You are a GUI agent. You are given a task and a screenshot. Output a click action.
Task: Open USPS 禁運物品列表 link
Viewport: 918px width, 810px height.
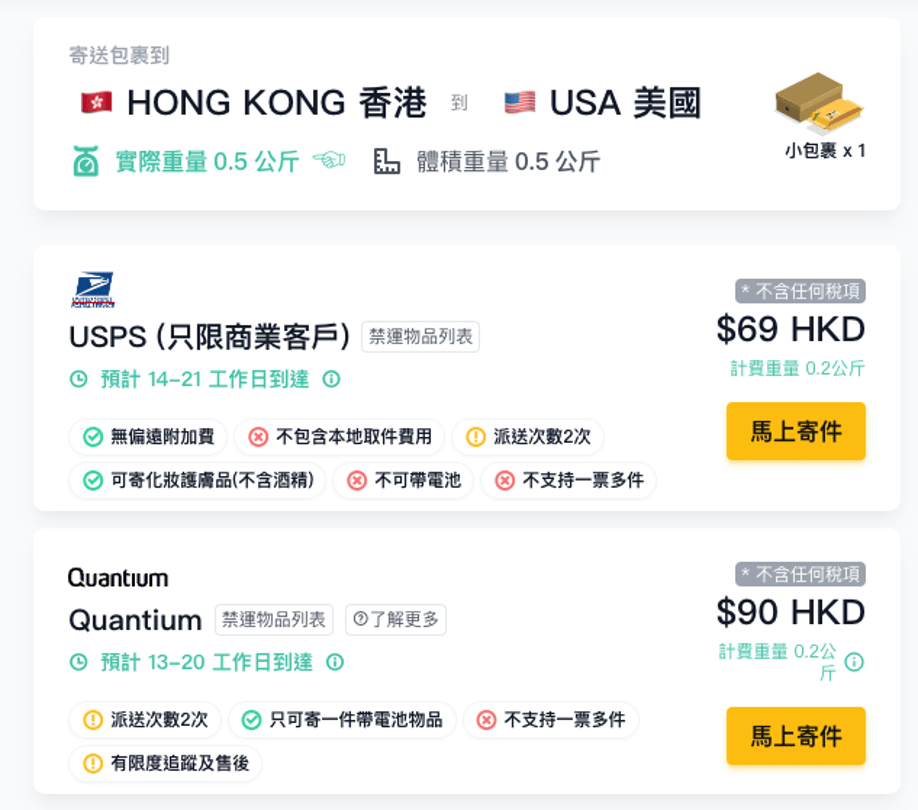click(x=420, y=337)
